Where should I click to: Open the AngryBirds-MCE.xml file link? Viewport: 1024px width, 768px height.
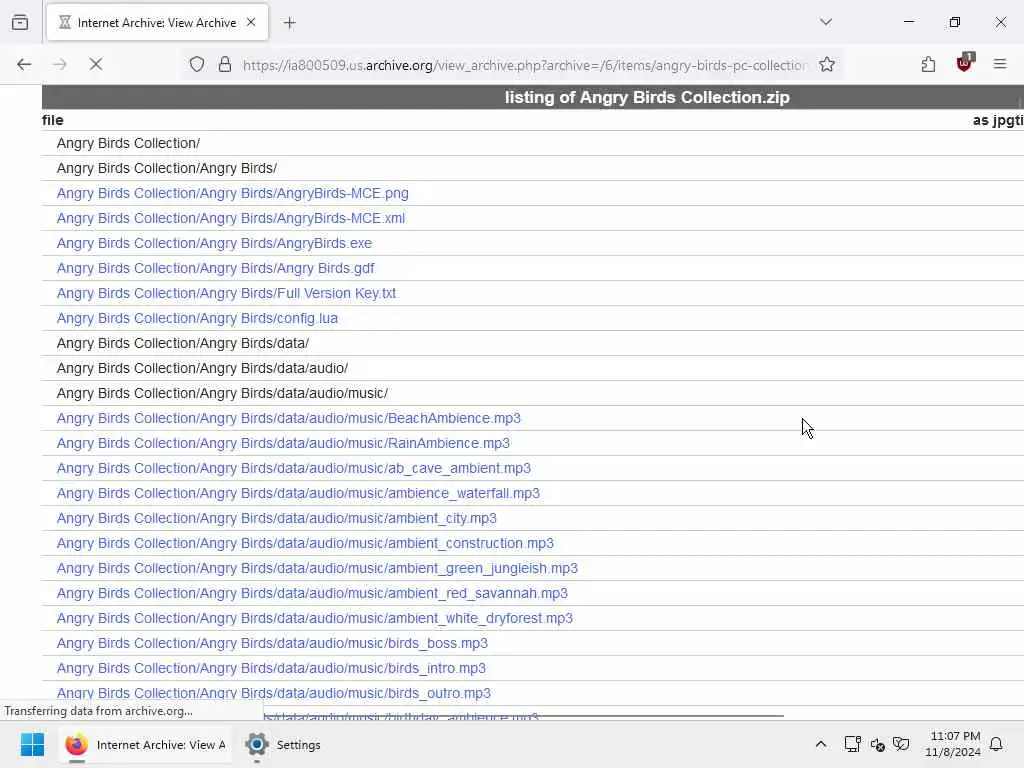(231, 218)
